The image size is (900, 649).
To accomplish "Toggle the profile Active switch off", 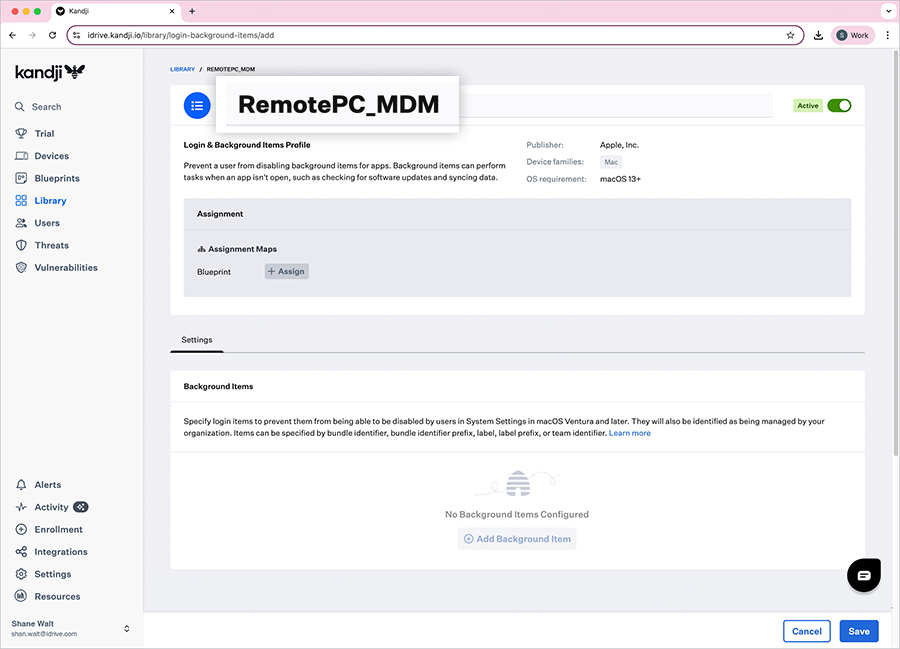I will (838, 105).
